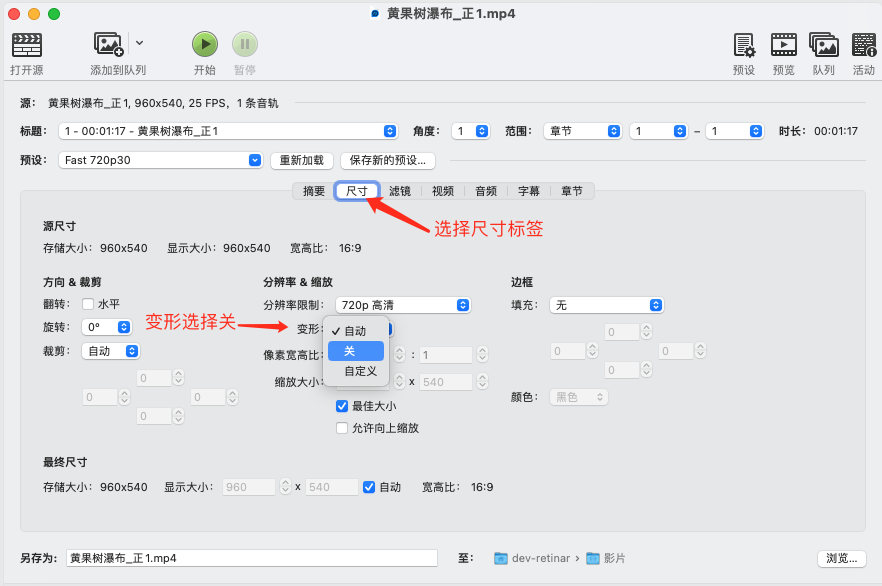882x586 pixels.
Task: Click the top crop value field
Action: tap(154, 377)
